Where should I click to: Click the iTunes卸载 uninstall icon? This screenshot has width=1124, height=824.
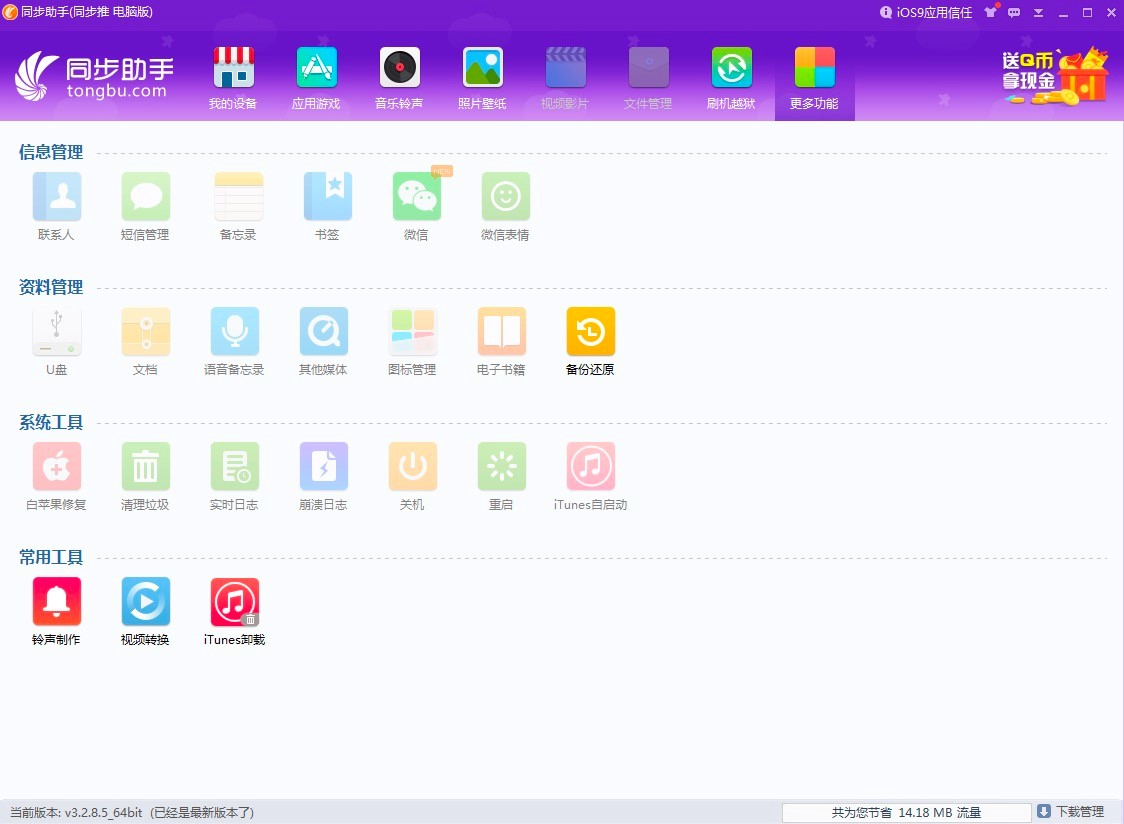234,602
